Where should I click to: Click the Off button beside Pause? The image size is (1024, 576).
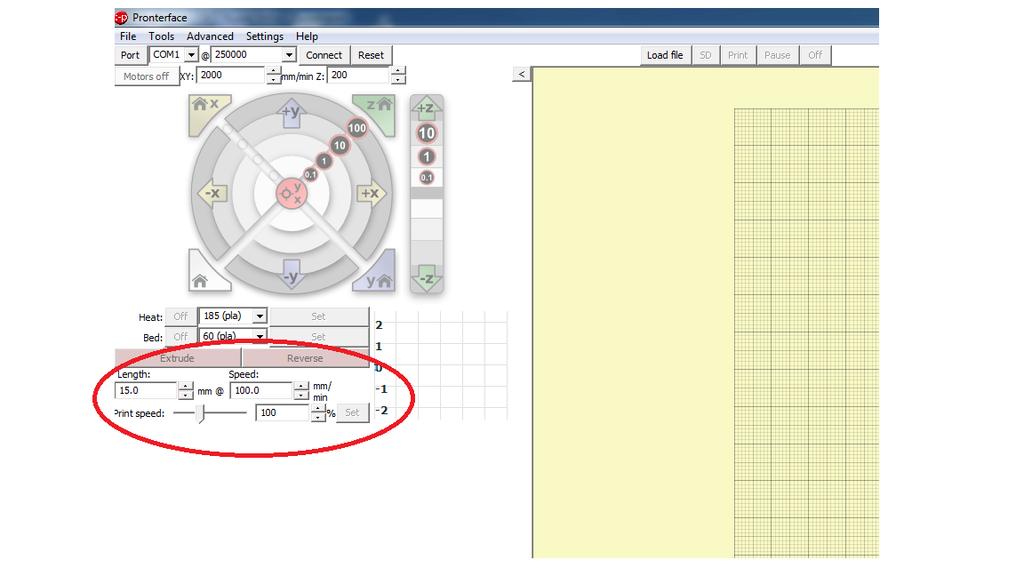coord(815,56)
